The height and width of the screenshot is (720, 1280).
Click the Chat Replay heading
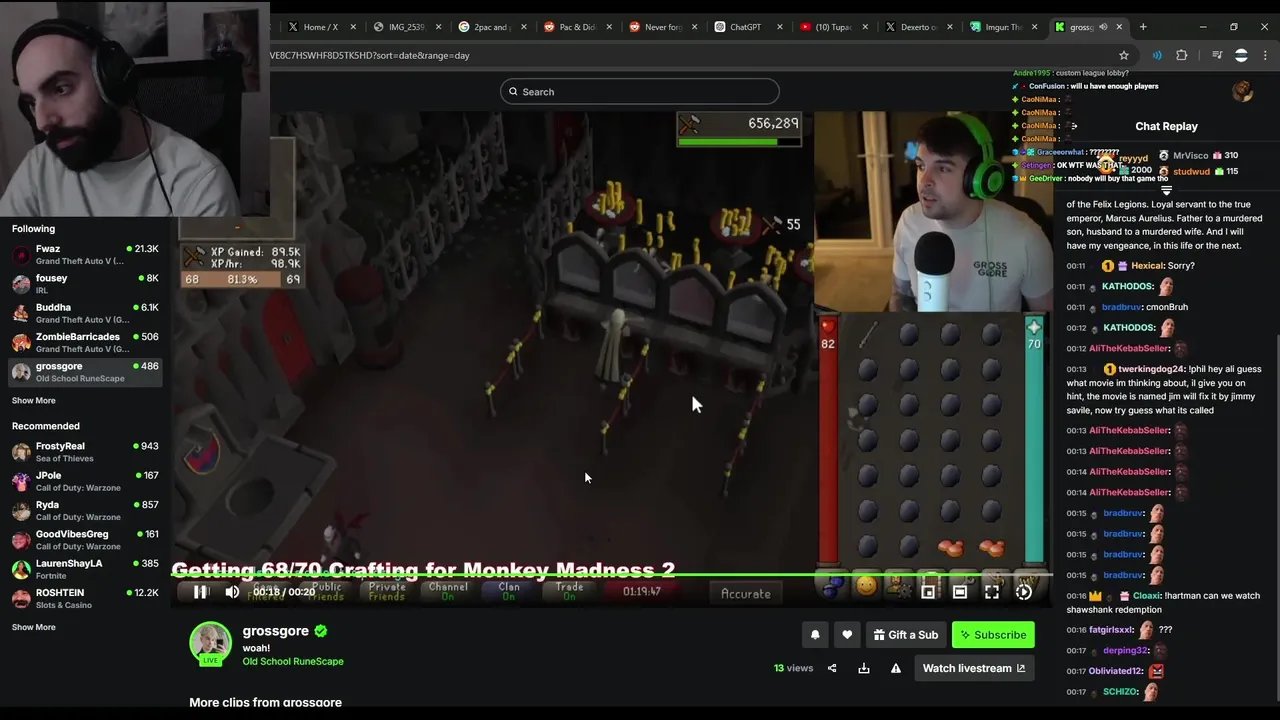click(1166, 127)
